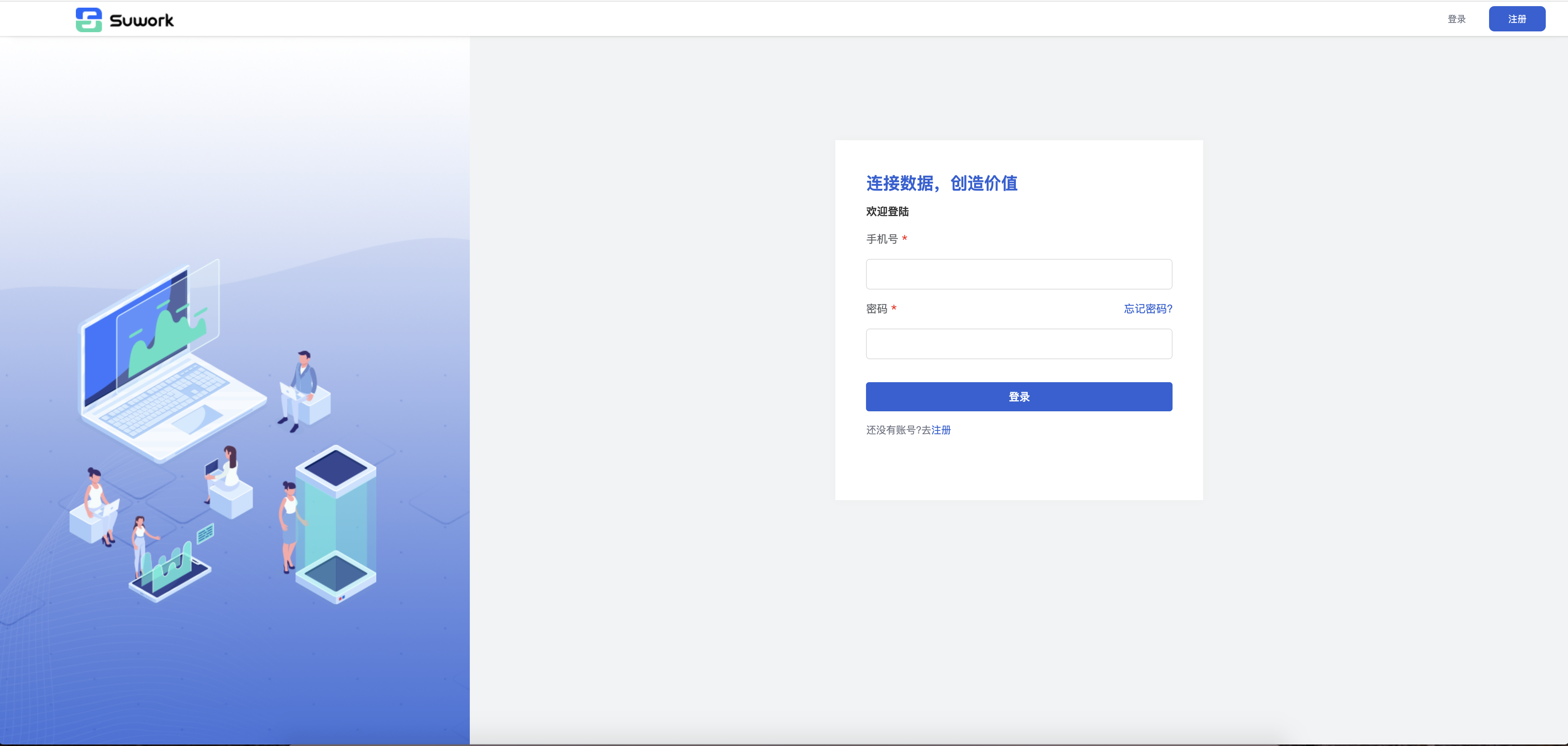
Task: Click the 还没有账号?去 text
Action: pos(899,430)
